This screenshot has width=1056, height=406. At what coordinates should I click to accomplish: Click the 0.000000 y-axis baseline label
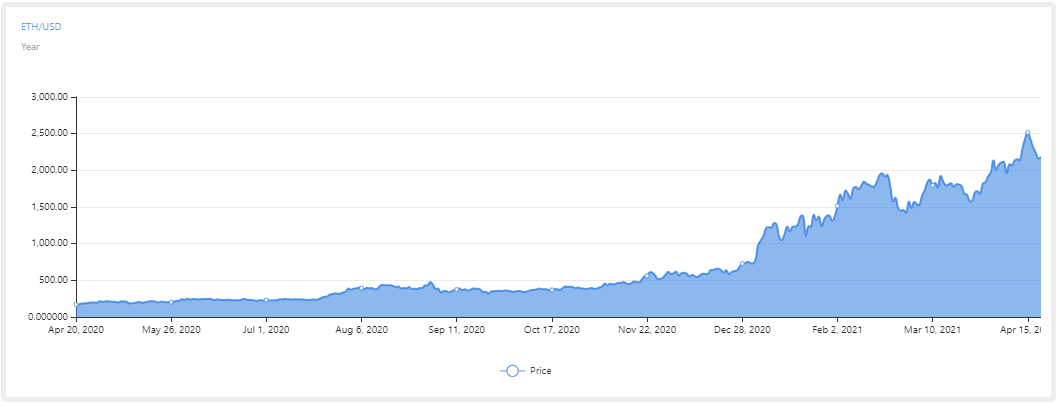(47, 317)
